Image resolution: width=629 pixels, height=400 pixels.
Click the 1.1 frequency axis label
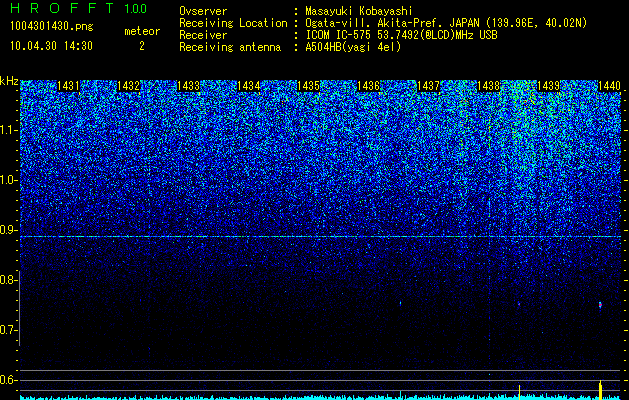[8, 130]
